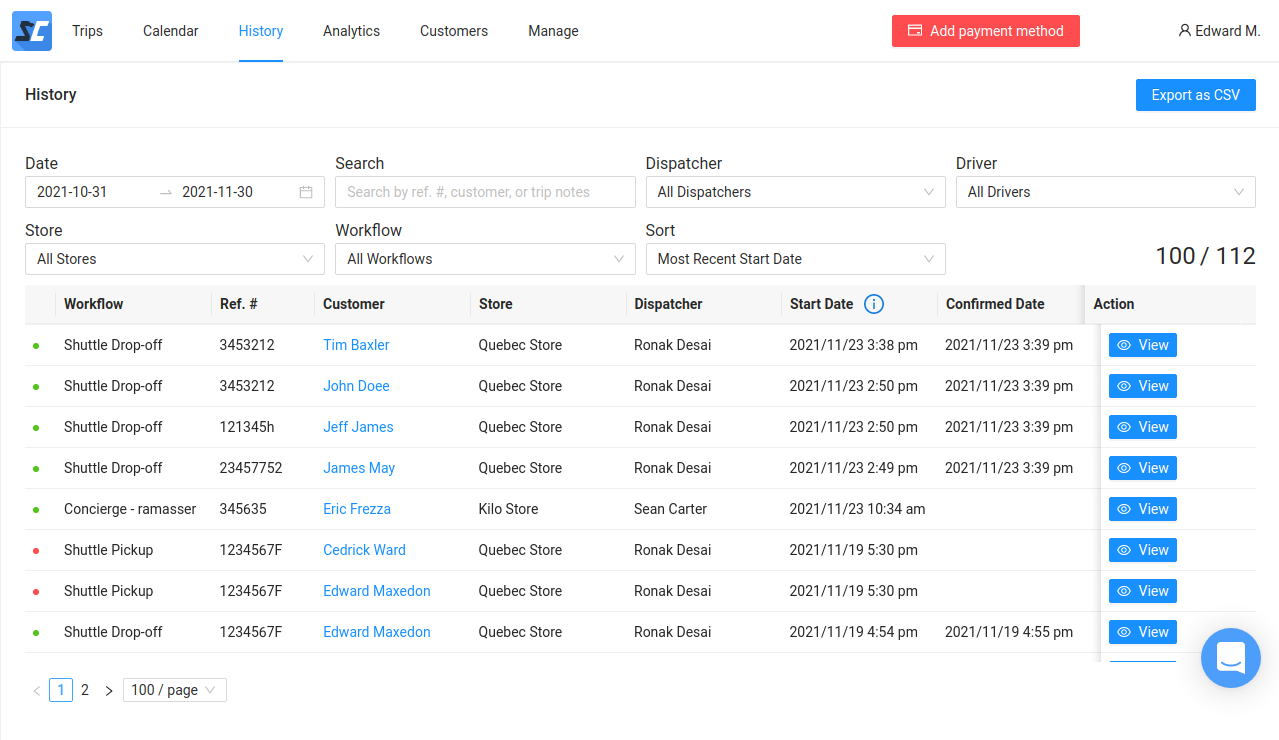Click the card icon on Add payment method
1279x740 pixels.
point(914,31)
